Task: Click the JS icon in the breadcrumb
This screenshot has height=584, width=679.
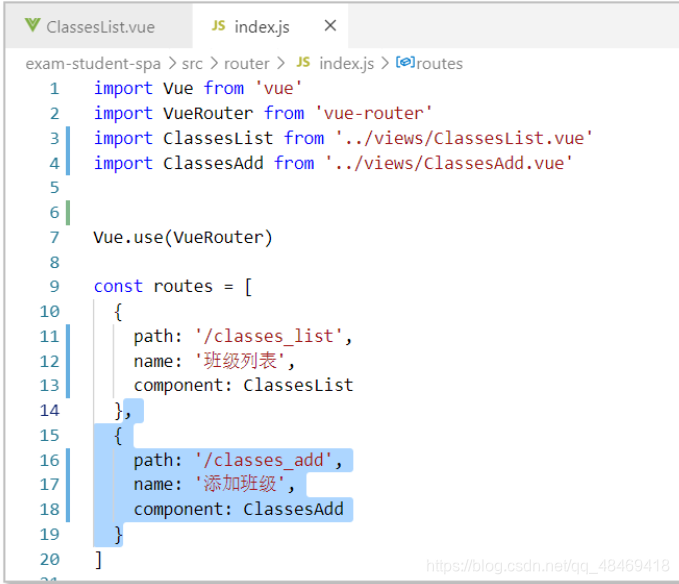Action: click(303, 63)
